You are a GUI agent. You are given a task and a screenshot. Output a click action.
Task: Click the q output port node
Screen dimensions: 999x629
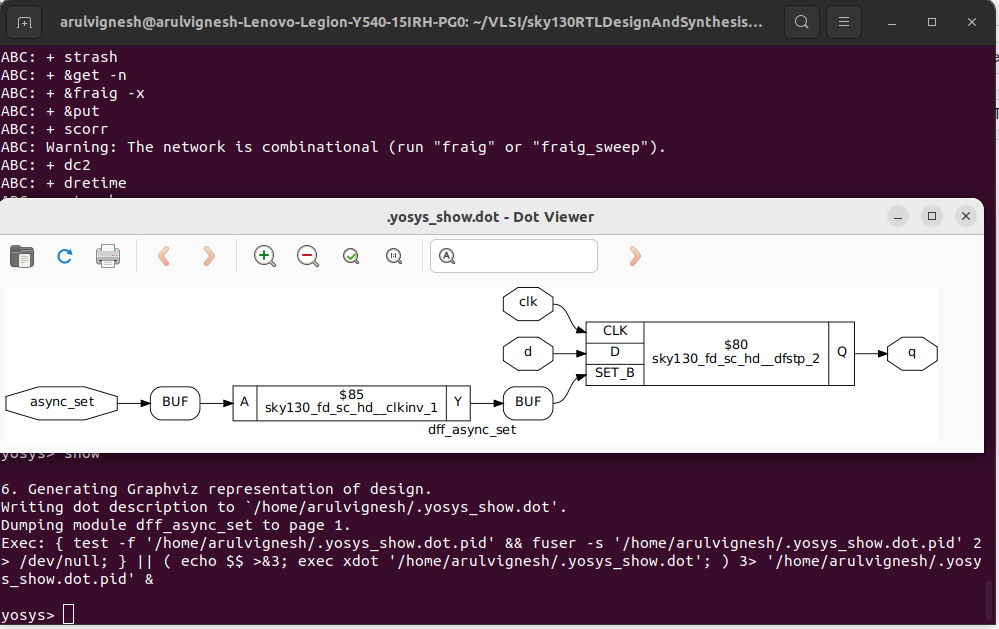(x=911, y=353)
